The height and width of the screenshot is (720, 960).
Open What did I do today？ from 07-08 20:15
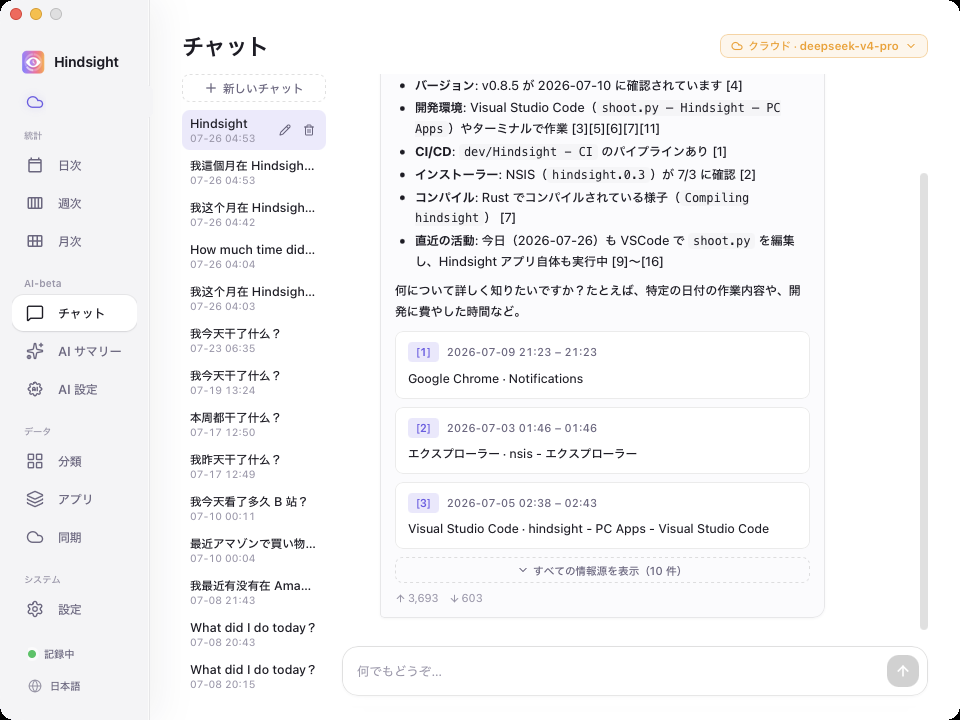pyautogui.click(x=253, y=677)
